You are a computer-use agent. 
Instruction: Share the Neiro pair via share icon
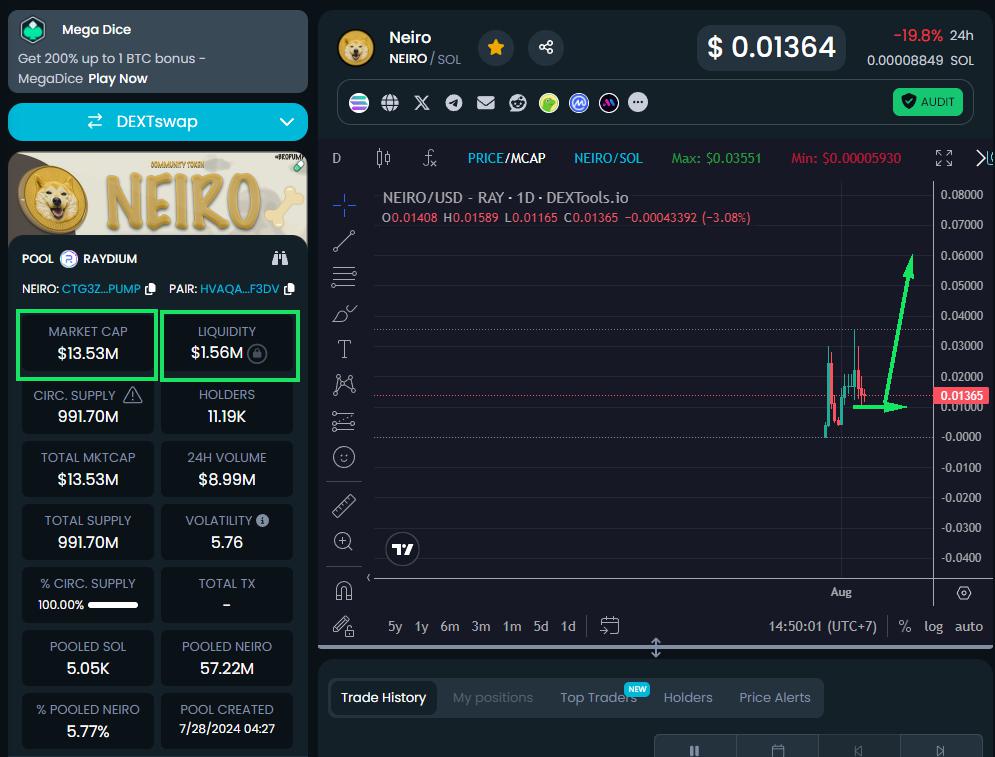(x=546, y=47)
